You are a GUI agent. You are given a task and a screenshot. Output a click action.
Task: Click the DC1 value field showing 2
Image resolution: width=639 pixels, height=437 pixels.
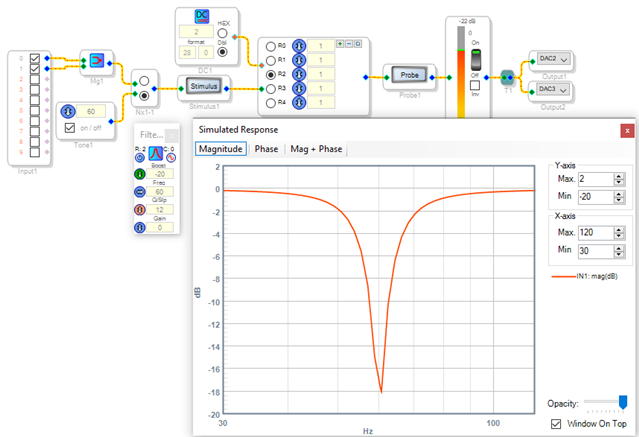(196, 32)
